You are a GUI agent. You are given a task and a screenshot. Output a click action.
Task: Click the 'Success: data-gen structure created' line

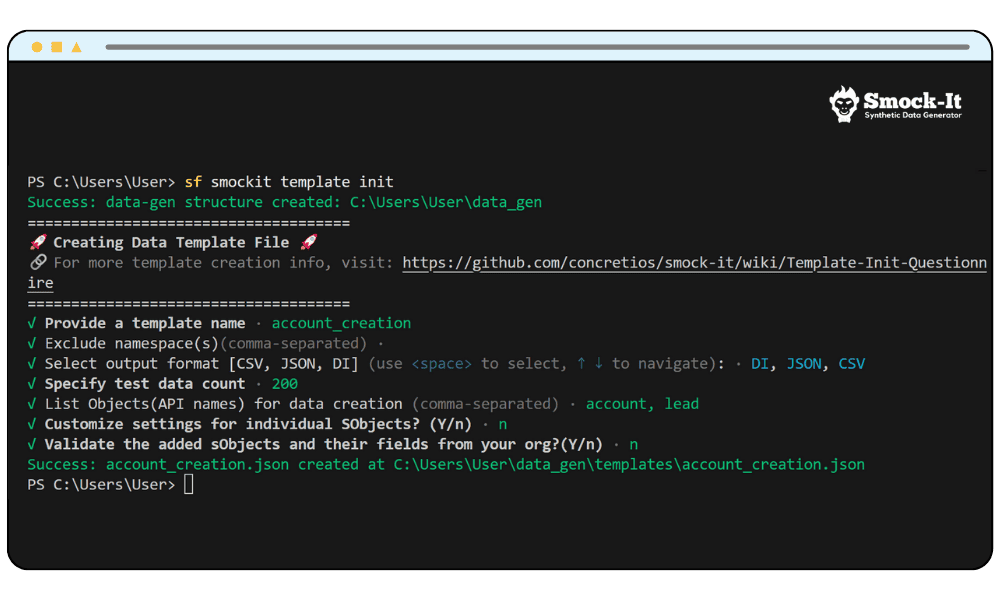tap(284, 202)
